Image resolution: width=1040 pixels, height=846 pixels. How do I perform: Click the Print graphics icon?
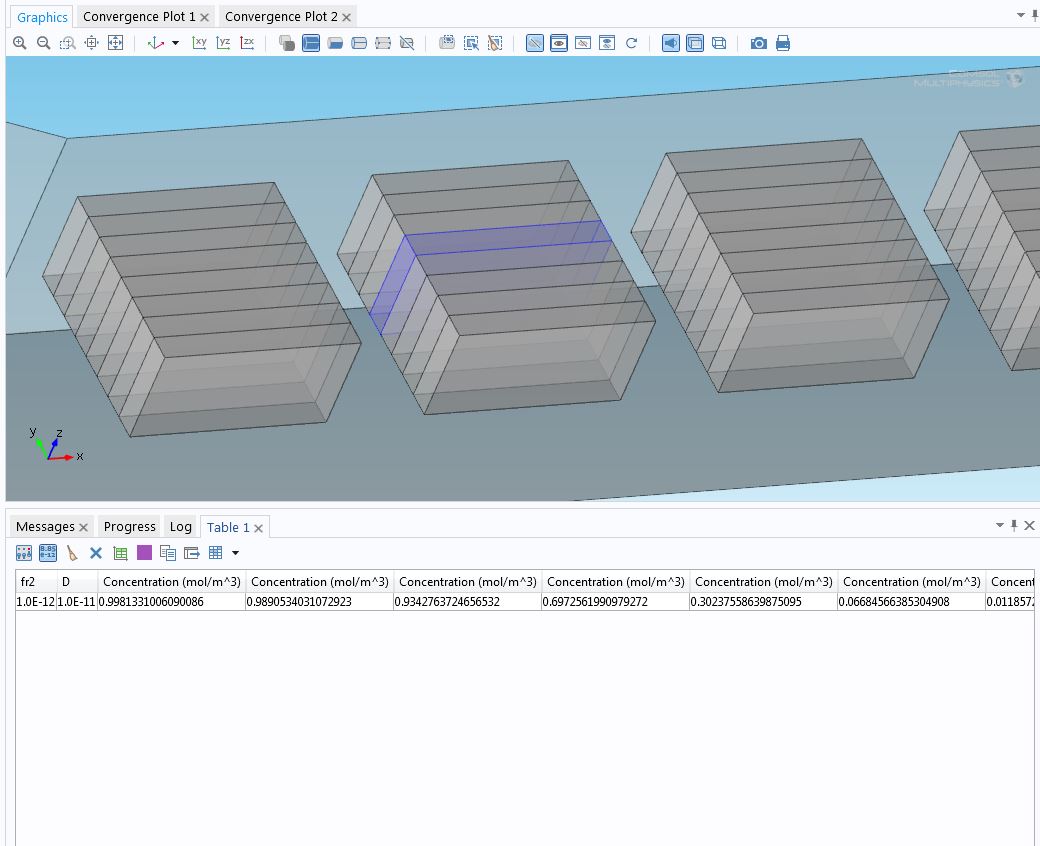[783, 43]
